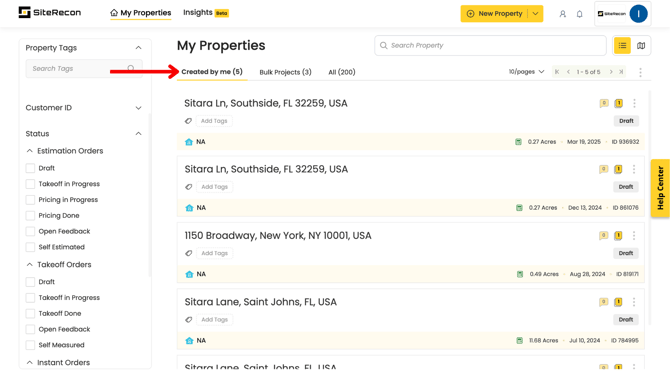
Task: Select the Created by me (5) tab
Action: (x=212, y=72)
